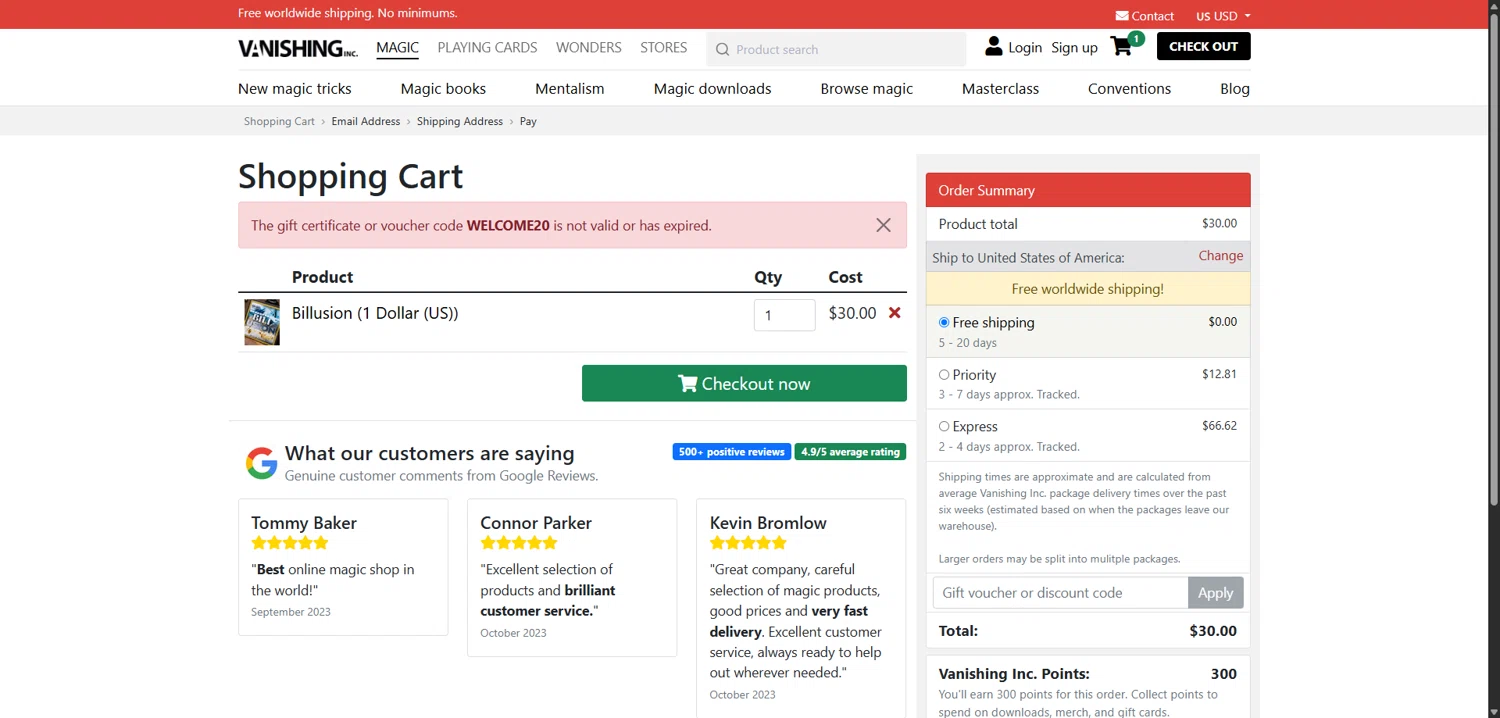The height and width of the screenshot is (718, 1500).
Task: Open the US USD currency dropdown
Action: (1223, 16)
